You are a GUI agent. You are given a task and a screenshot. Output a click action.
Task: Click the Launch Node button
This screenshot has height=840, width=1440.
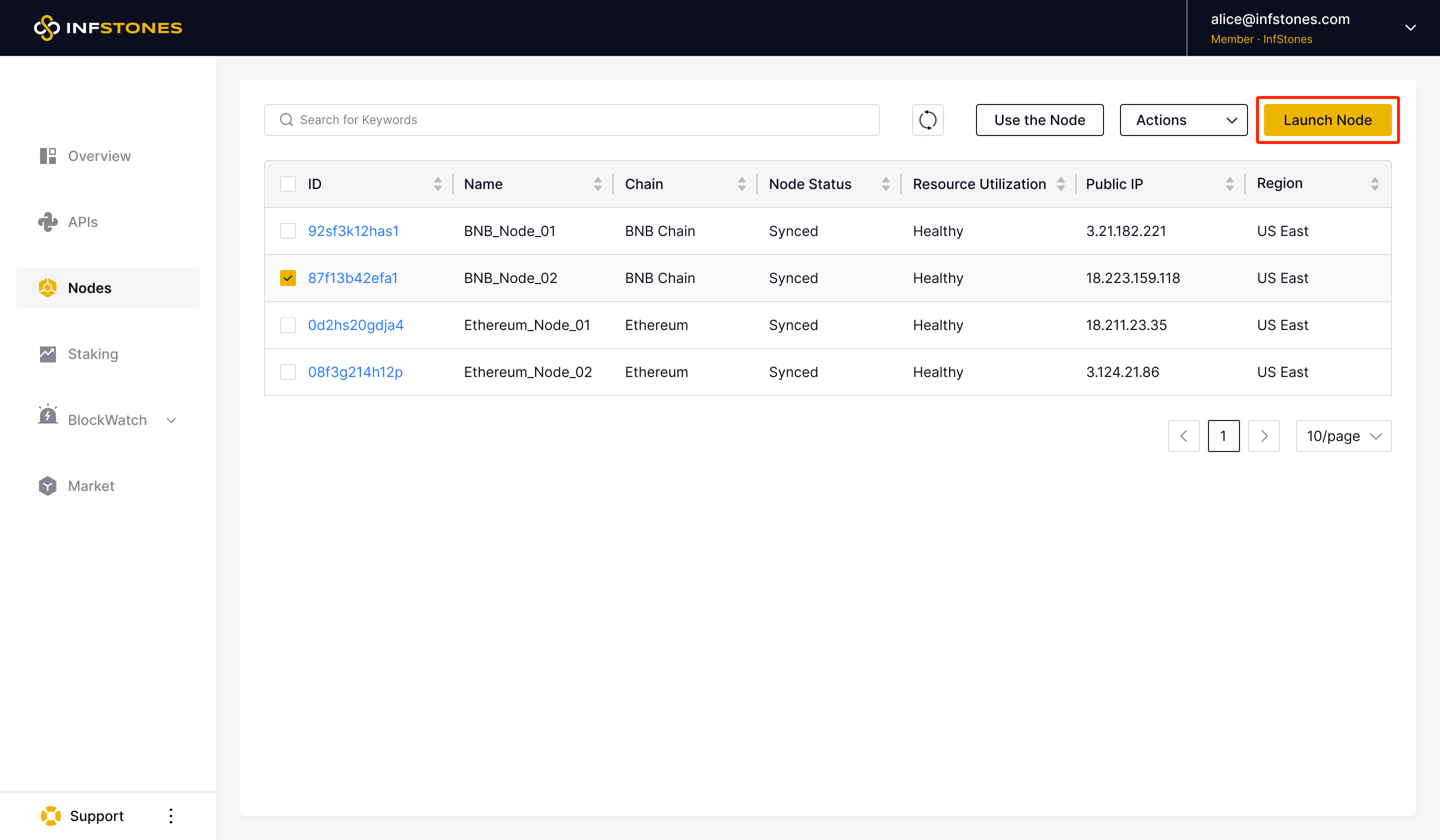(1327, 120)
